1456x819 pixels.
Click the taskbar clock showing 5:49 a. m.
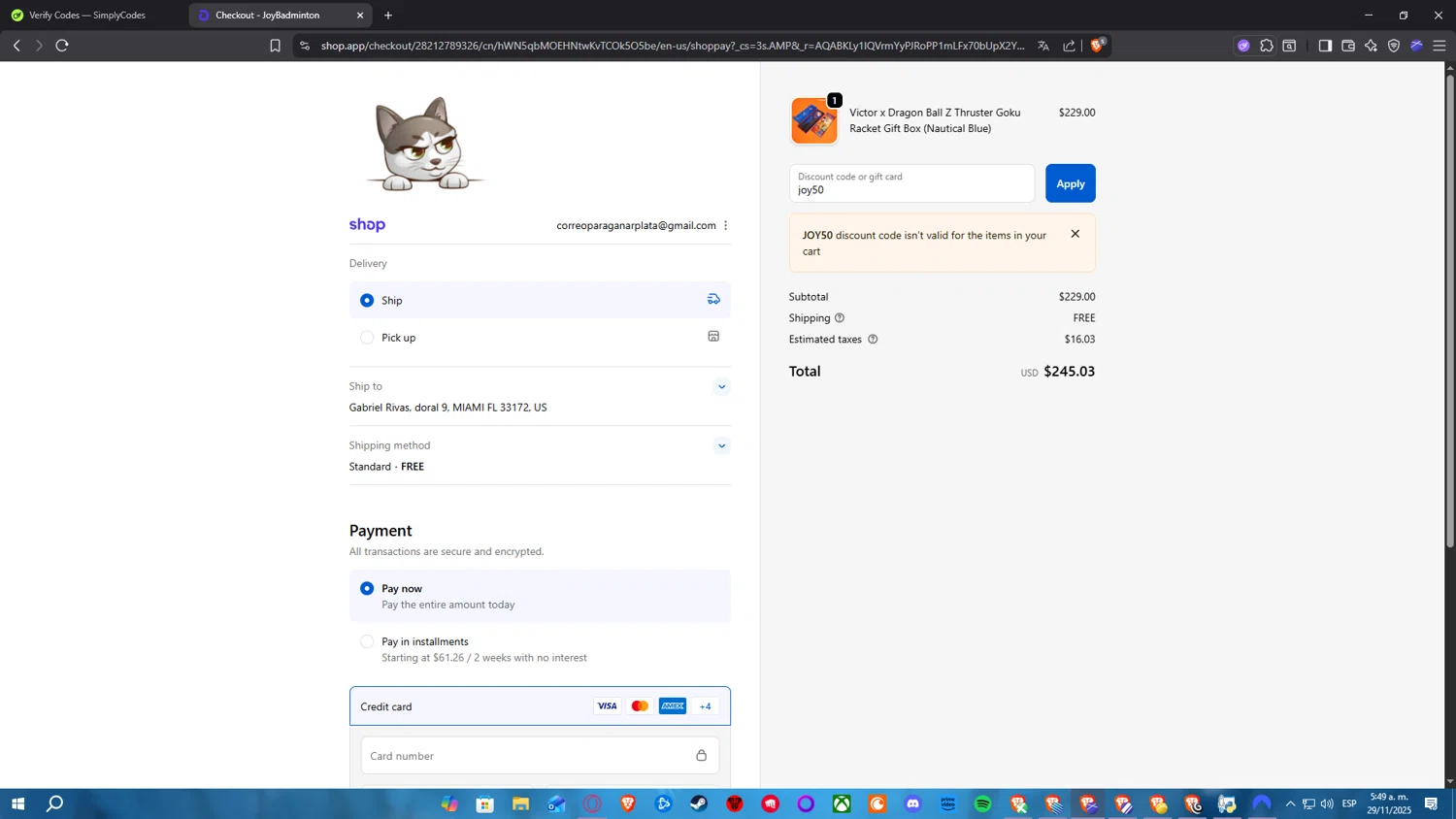point(1388,803)
